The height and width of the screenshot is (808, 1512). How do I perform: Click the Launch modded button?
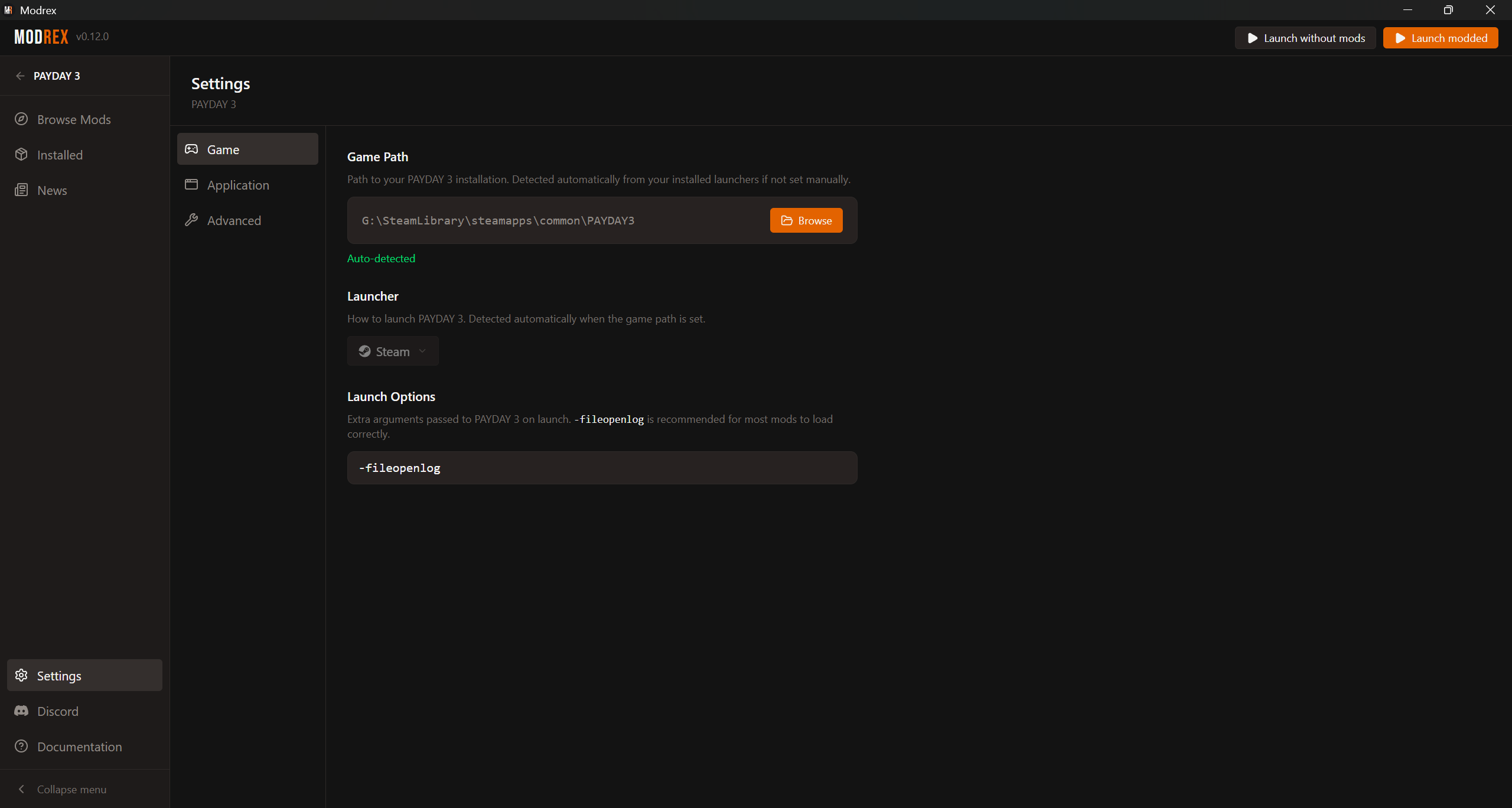pyautogui.click(x=1441, y=38)
